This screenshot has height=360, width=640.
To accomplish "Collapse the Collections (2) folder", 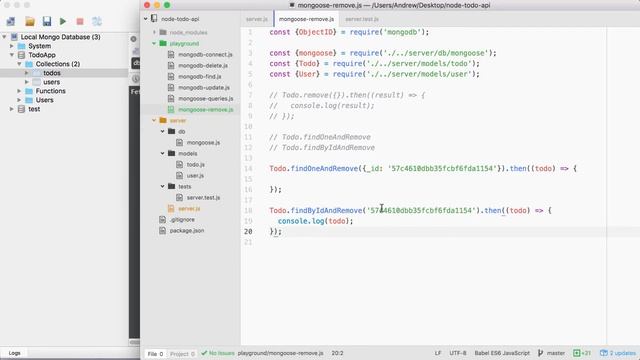I will tap(19, 64).
